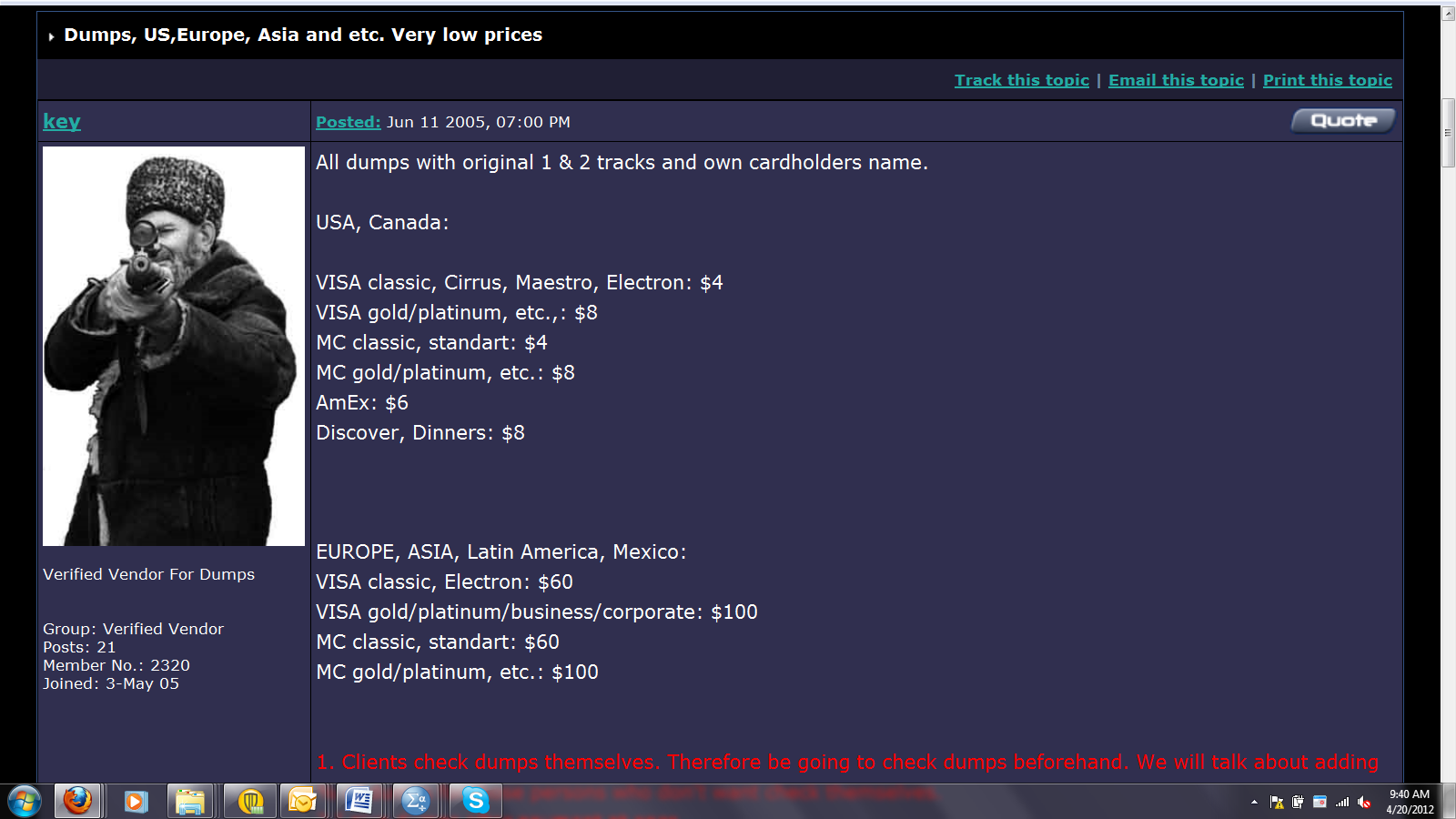Click the post date 'Jun 11 2005, 07:00 PM'
This screenshot has width=1456, height=819.
479,122
